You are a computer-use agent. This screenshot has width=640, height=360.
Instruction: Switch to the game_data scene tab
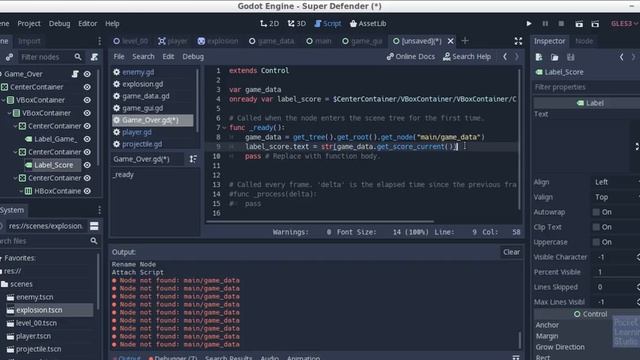(x=271, y=41)
